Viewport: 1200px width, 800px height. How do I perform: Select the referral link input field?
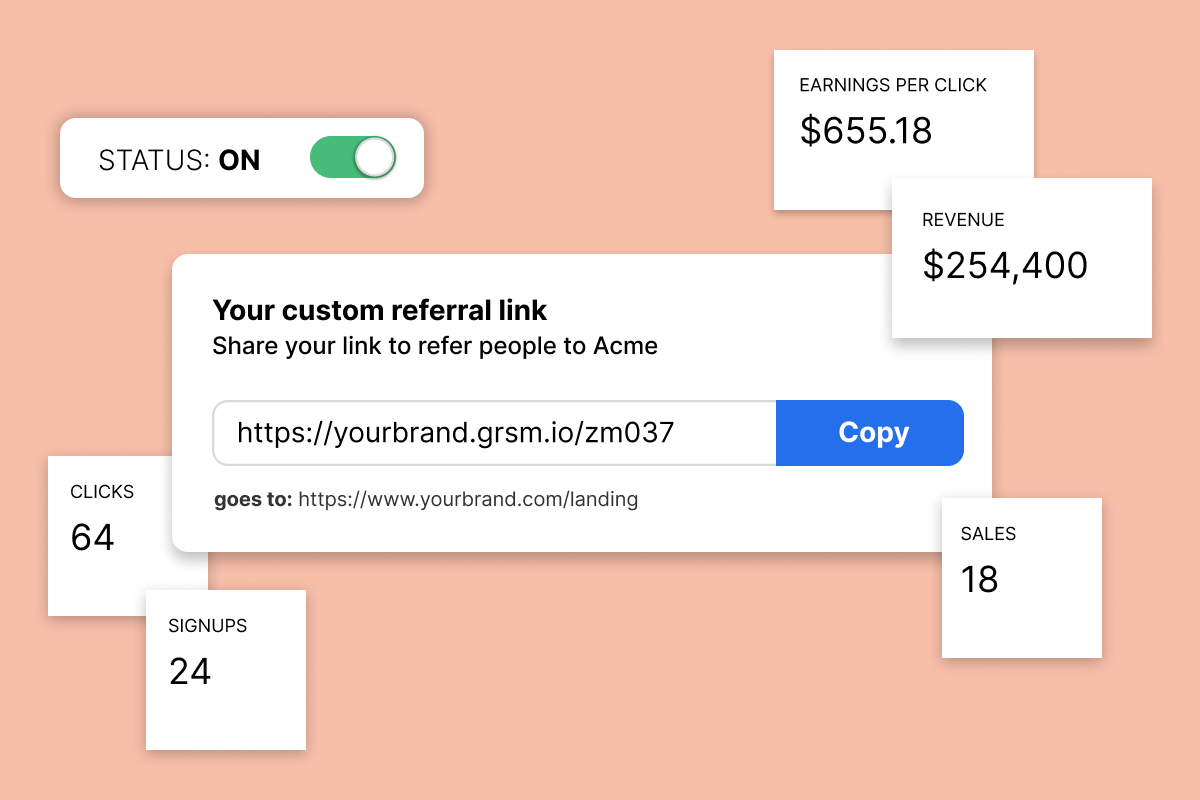point(494,432)
